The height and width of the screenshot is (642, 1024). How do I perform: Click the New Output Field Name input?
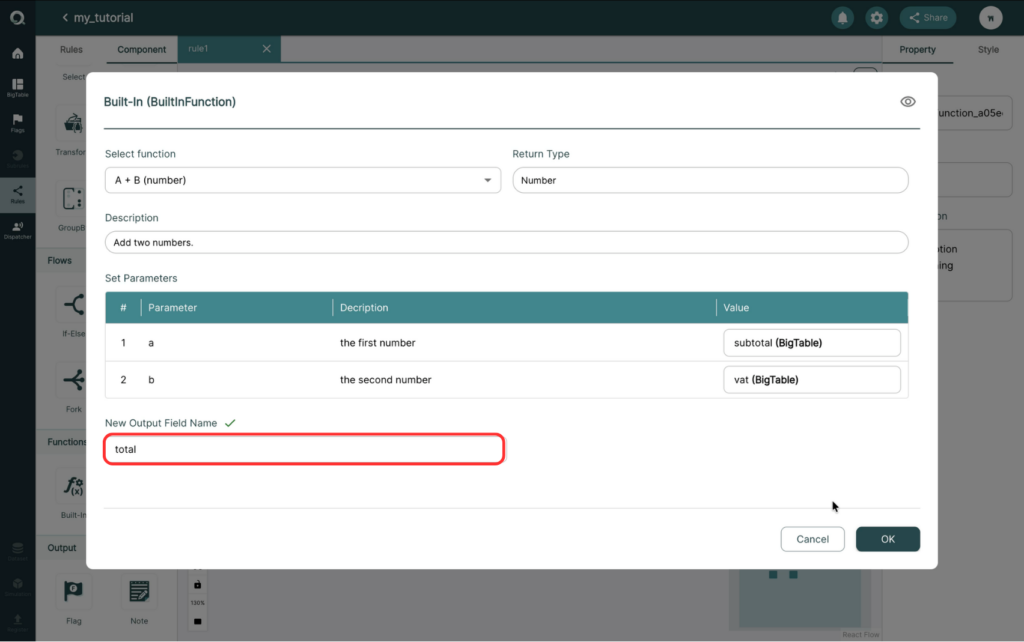[x=304, y=449]
